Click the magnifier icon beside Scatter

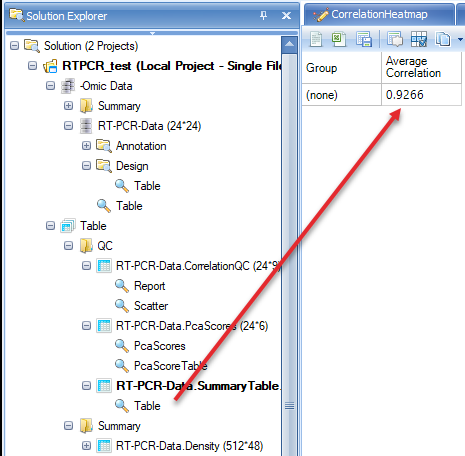122,306
